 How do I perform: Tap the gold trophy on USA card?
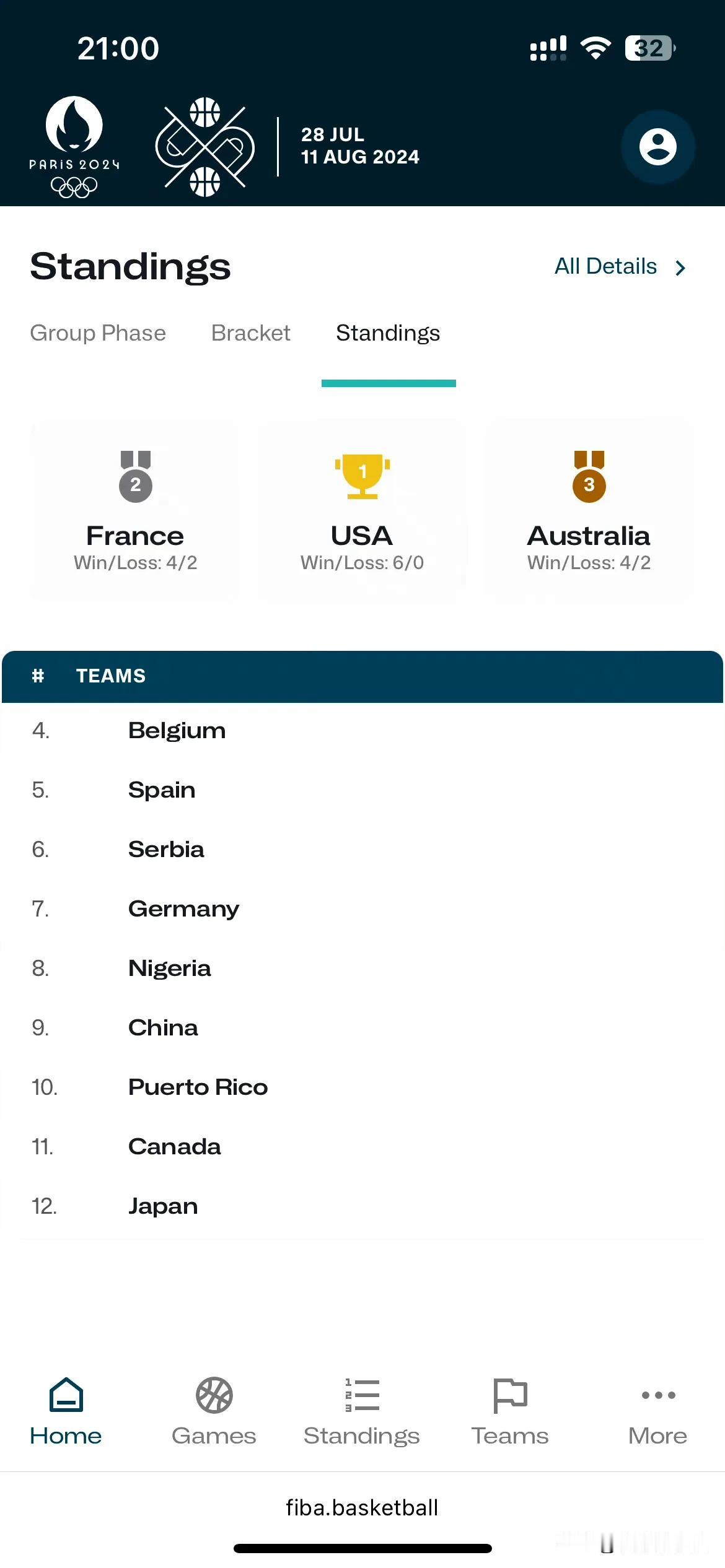(x=362, y=476)
